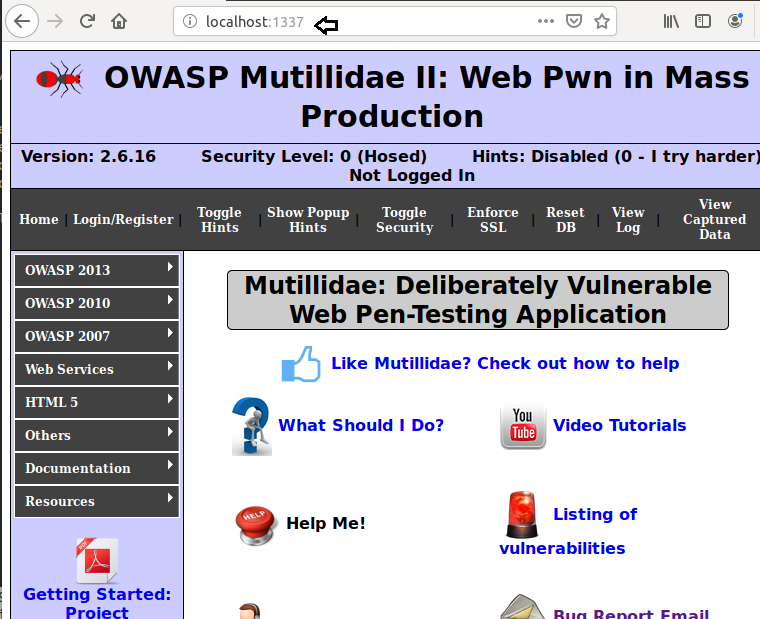Open the Firefox library icon

pyautogui.click(x=672, y=21)
